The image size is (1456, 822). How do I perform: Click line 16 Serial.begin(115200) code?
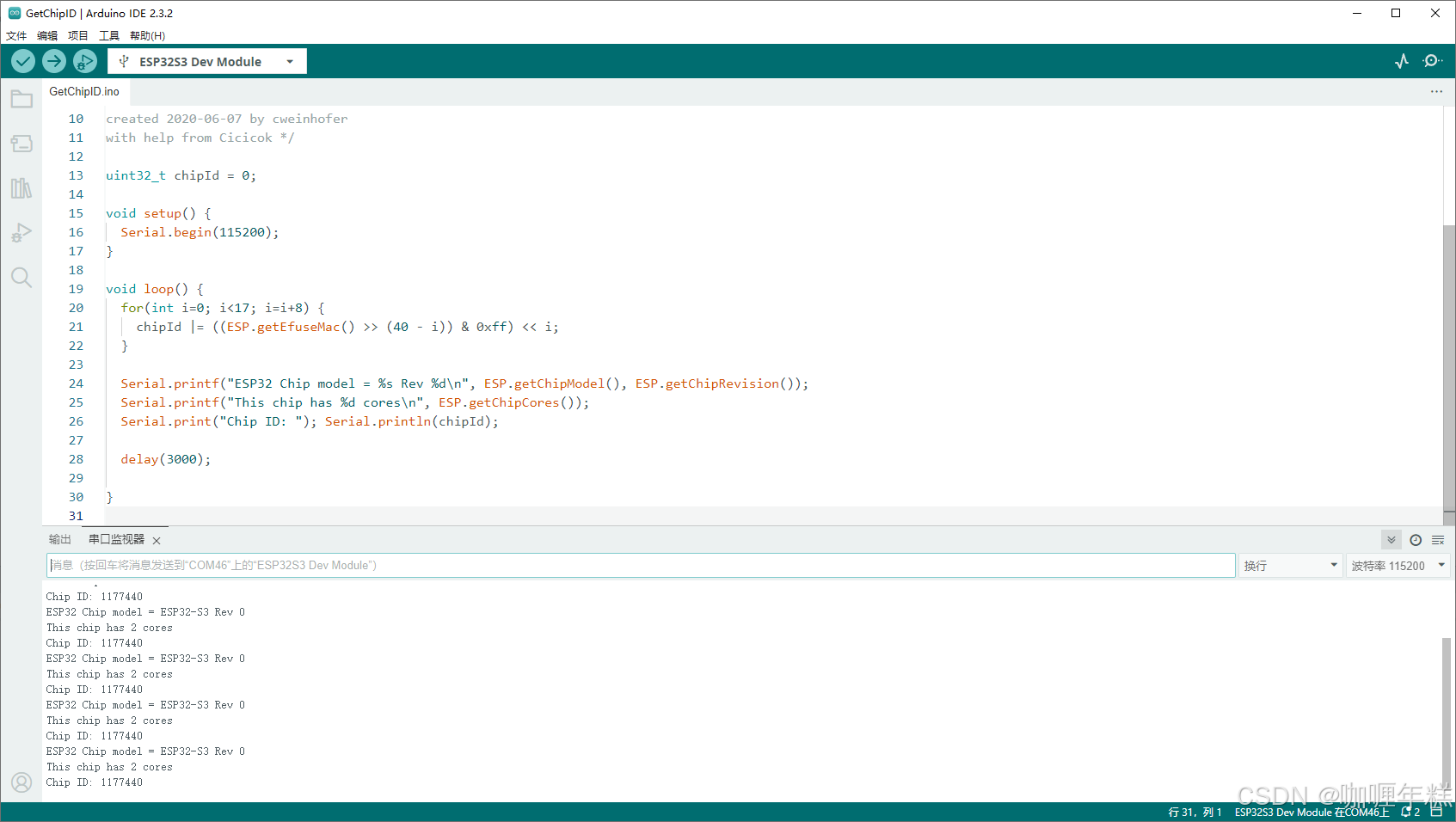tap(200, 232)
